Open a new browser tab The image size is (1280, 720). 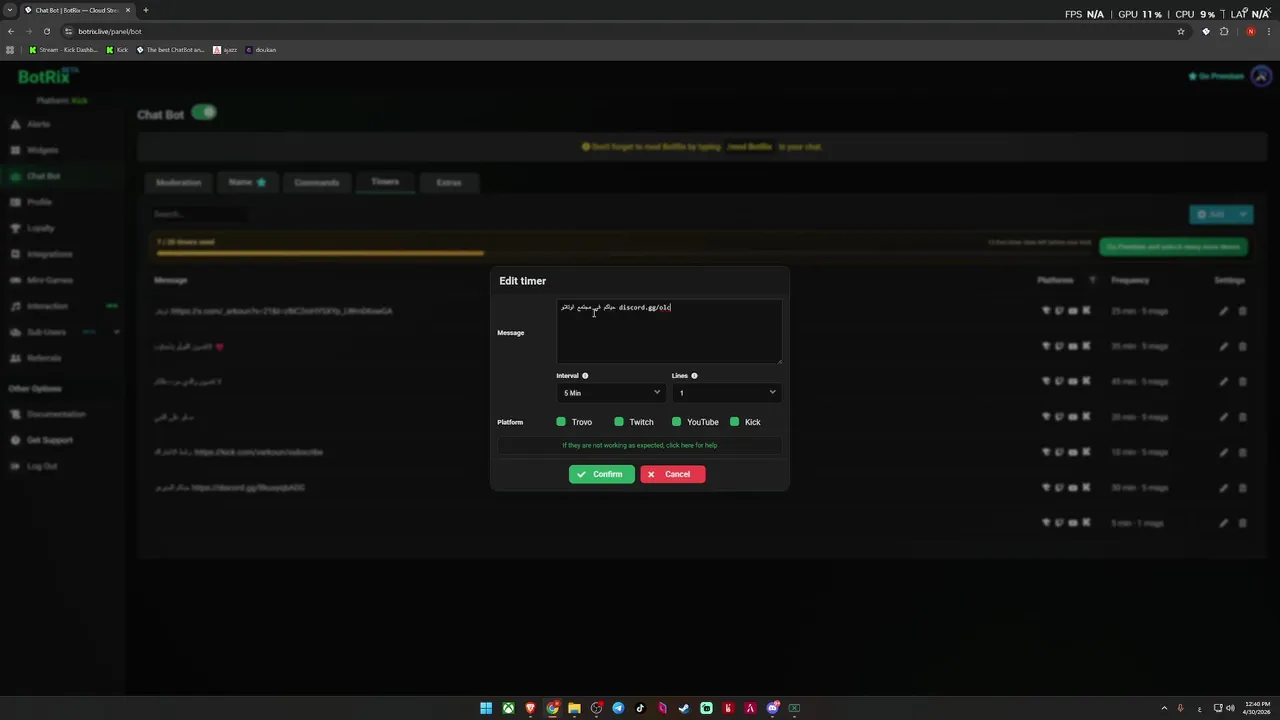(145, 10)
